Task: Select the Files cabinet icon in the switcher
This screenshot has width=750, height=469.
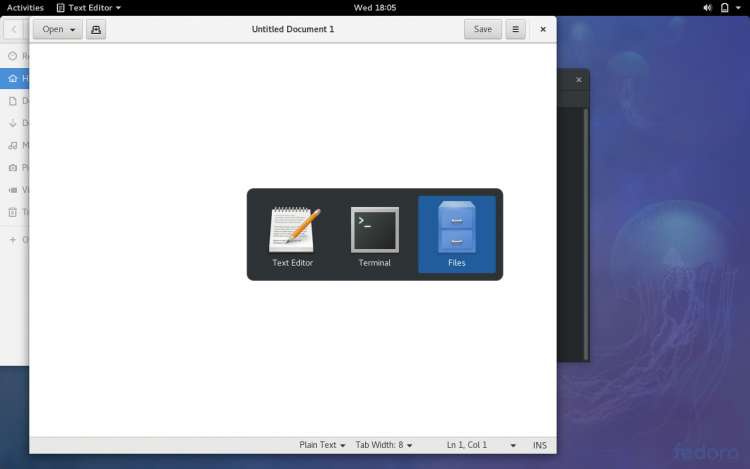Action: click(457, 229)
